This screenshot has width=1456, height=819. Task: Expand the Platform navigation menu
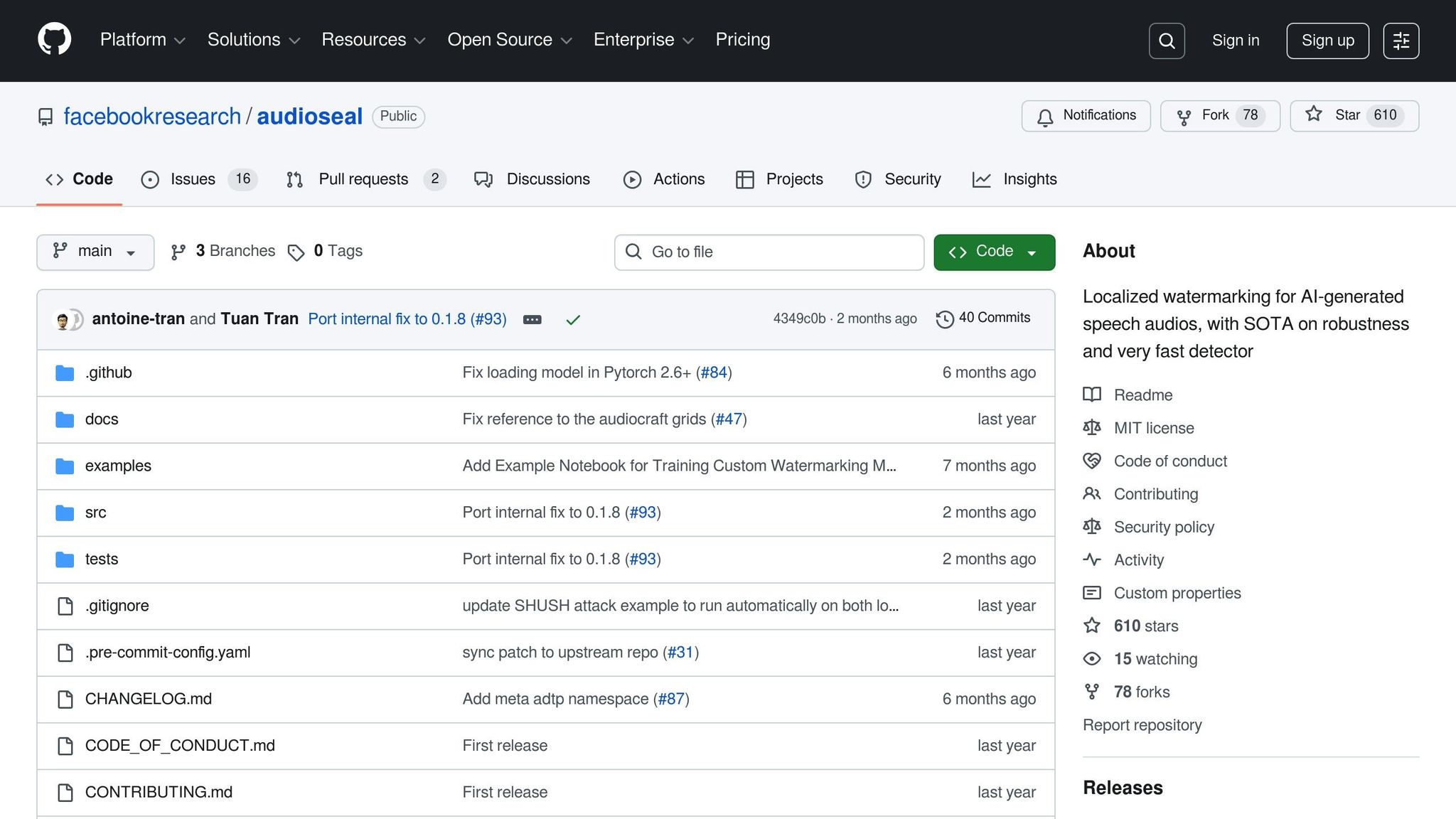pyautogui.click(x=142, y=40)
